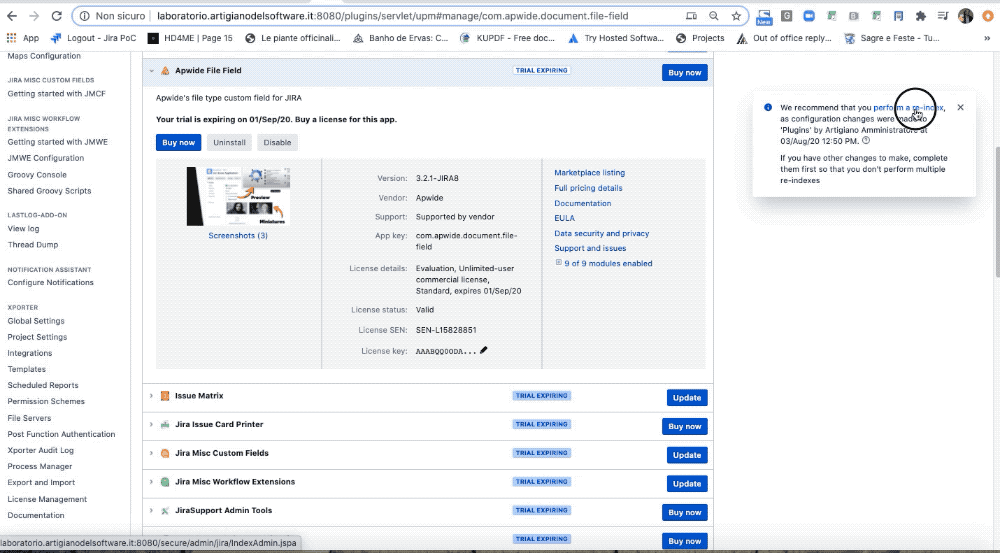Click Jira Misc Custom Fields app icon

165,453
